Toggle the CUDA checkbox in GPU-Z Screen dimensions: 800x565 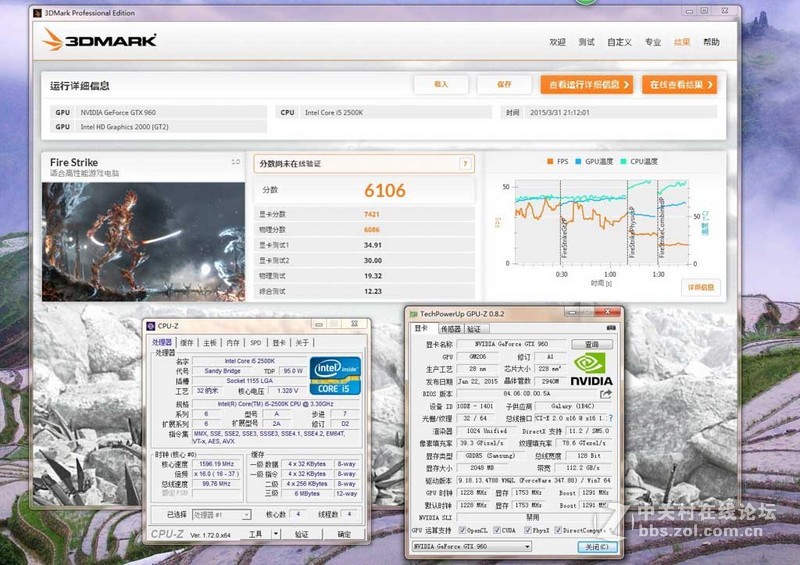[496, 530]
